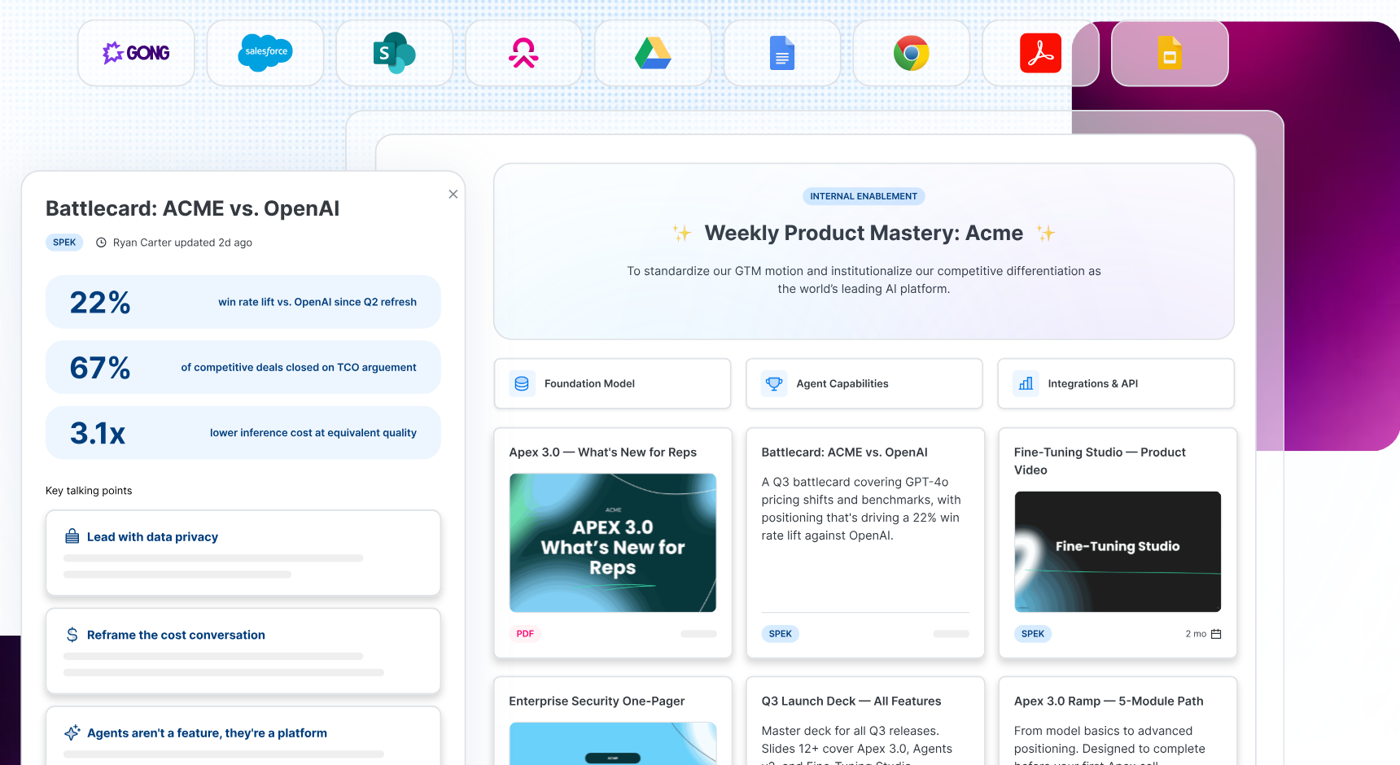Click the SPEK tag under the side panel title
The height and width of the screenshot is (765, 1400).
coord(64,243)
